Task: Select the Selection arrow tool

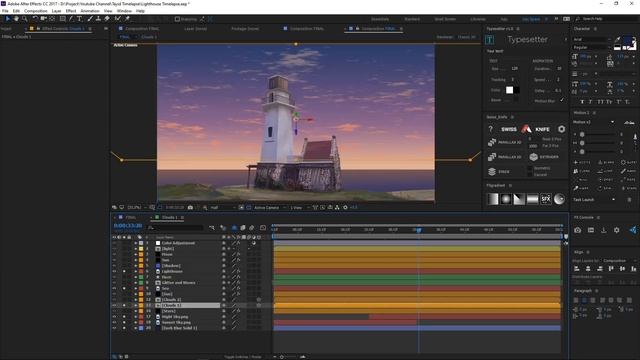Action: click(7, 19)
